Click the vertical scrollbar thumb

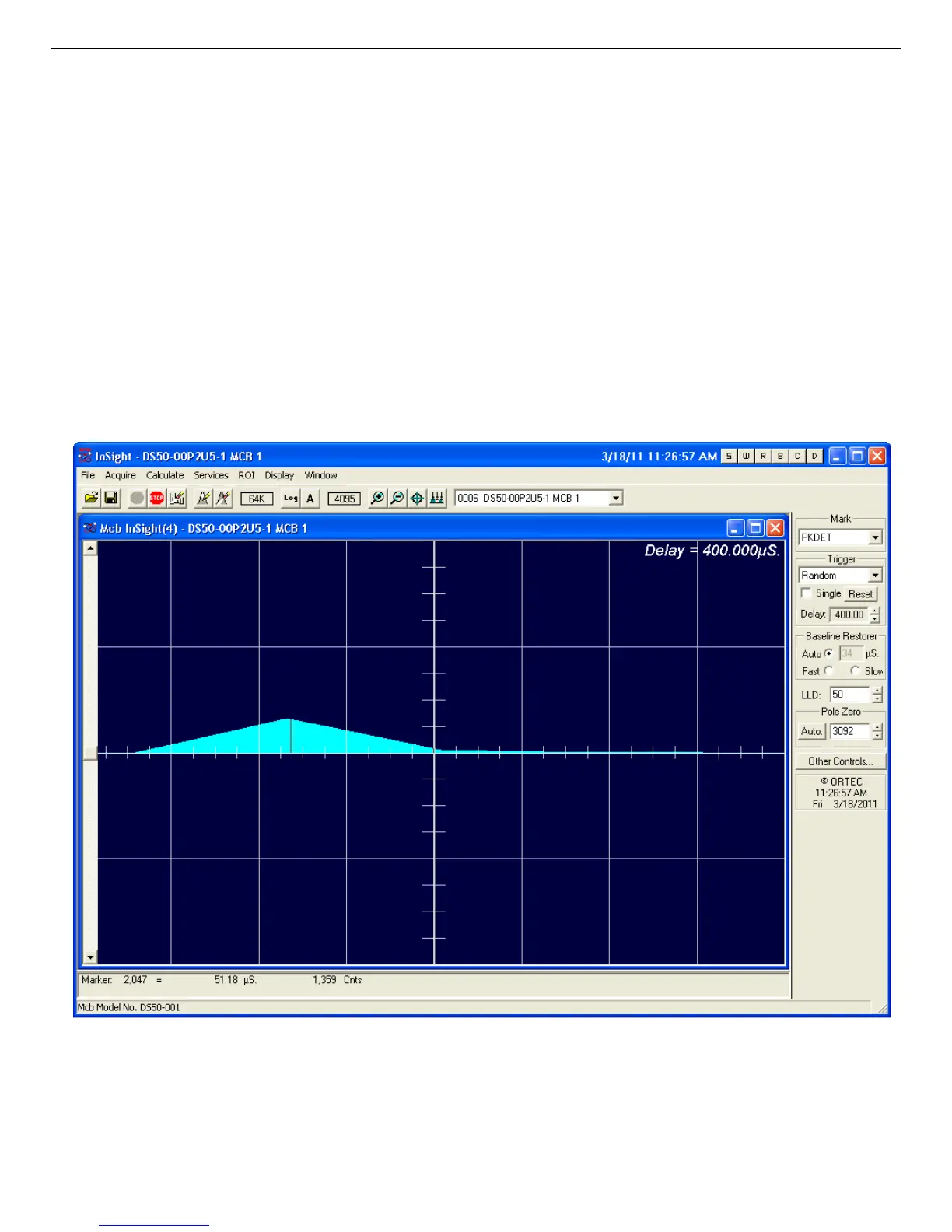(90, 753)
